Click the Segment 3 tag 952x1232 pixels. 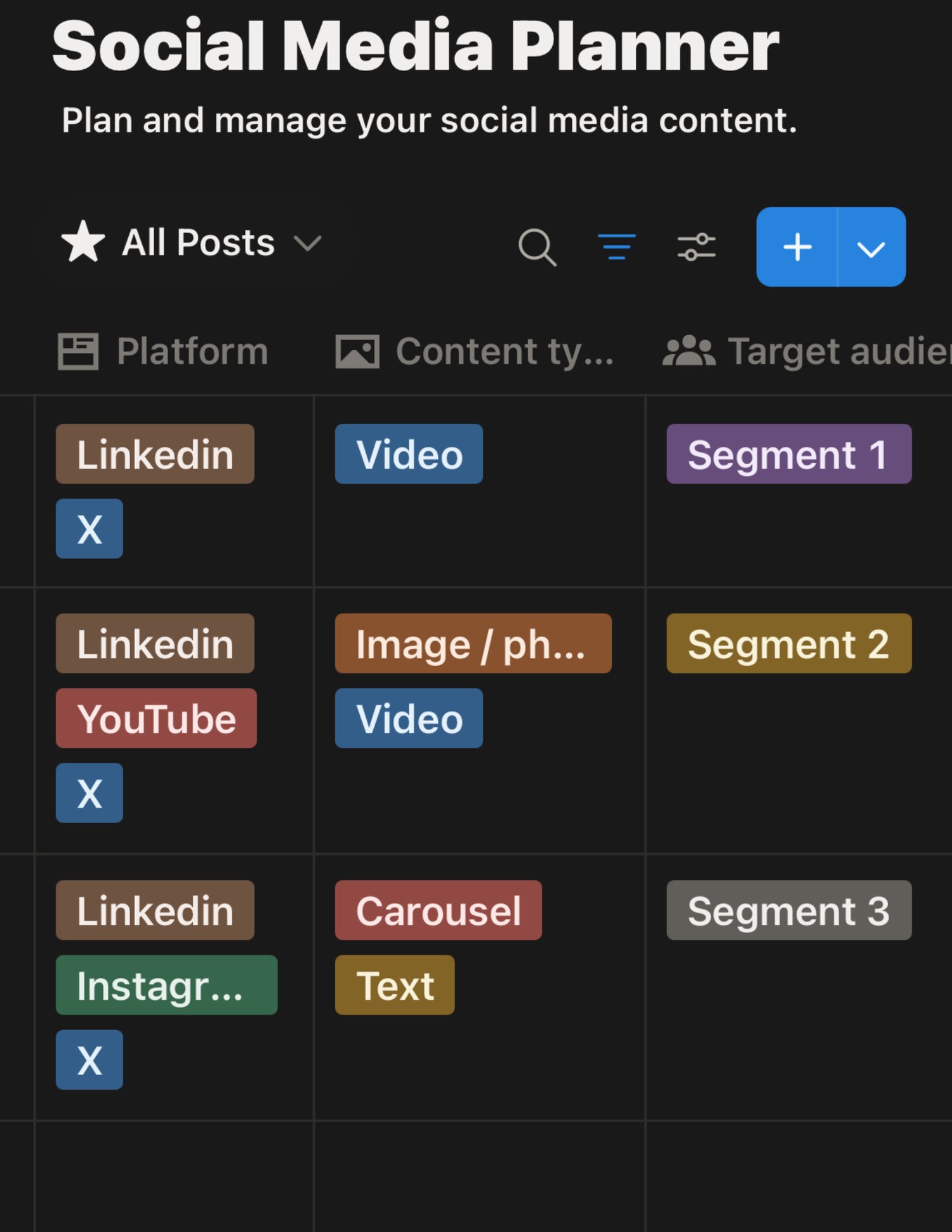789,910
